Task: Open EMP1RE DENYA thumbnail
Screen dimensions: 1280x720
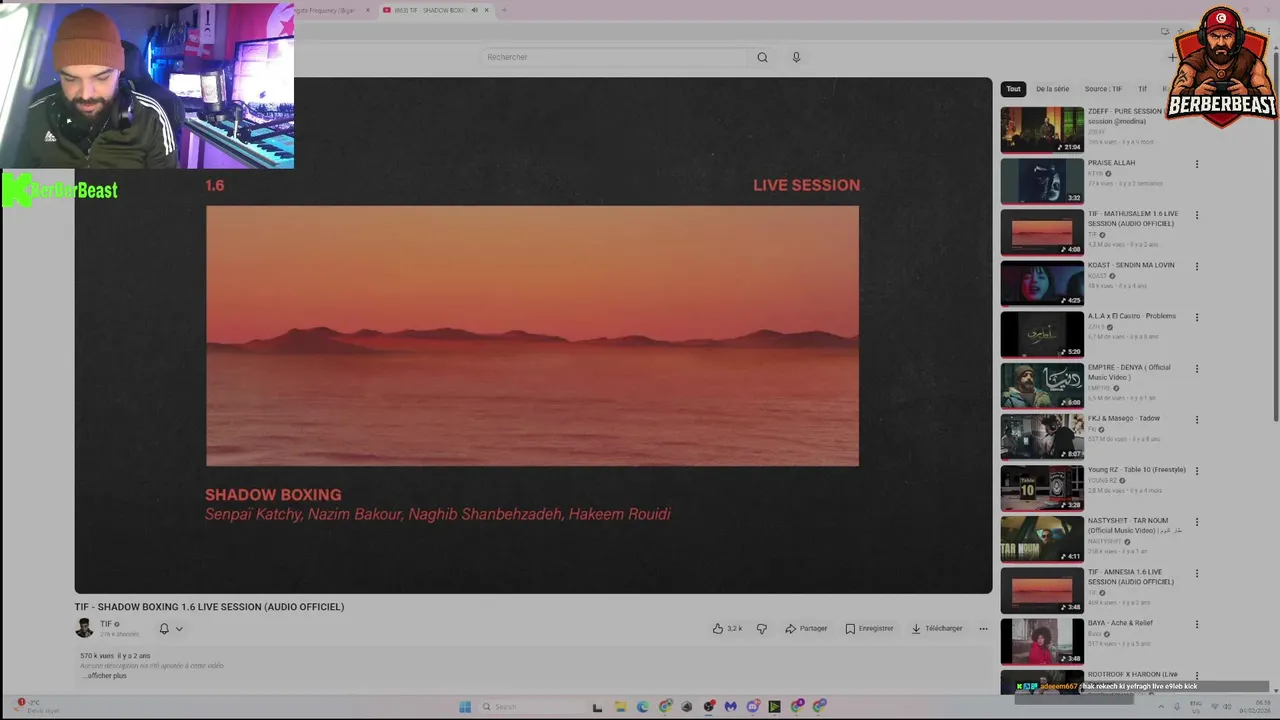Action: [1042, 386]
